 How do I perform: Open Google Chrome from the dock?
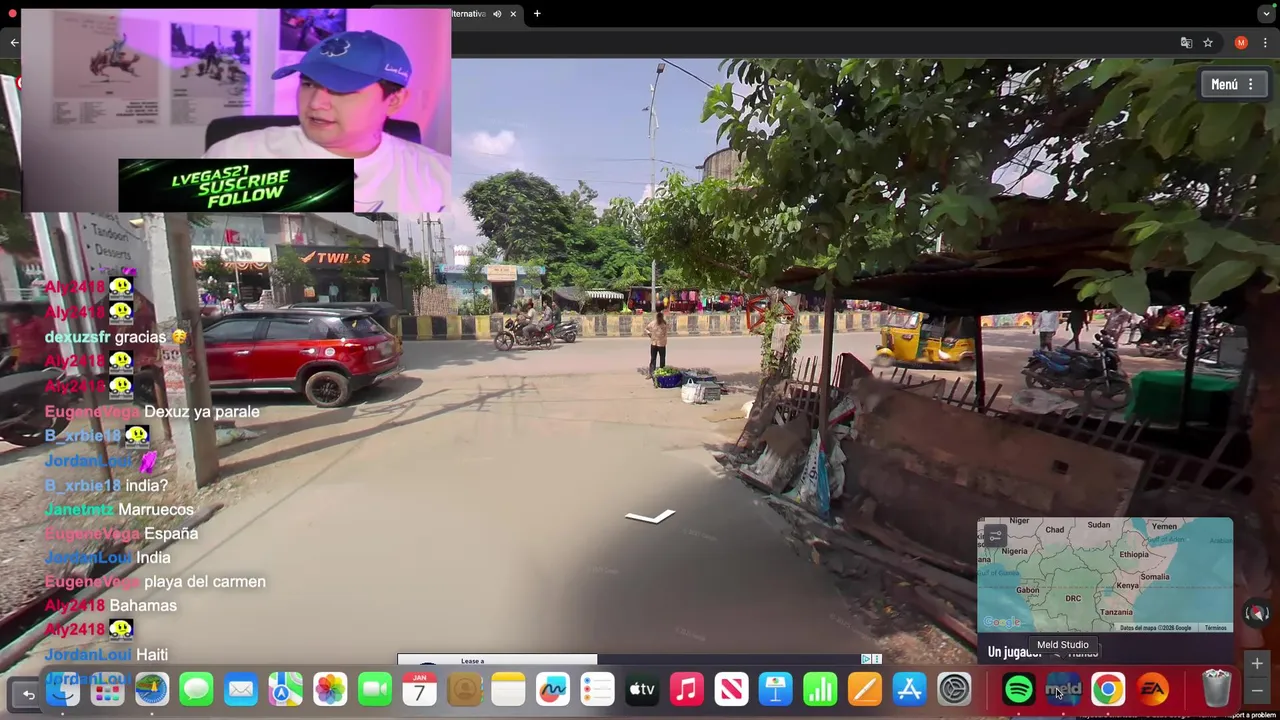coord(1108,690)
